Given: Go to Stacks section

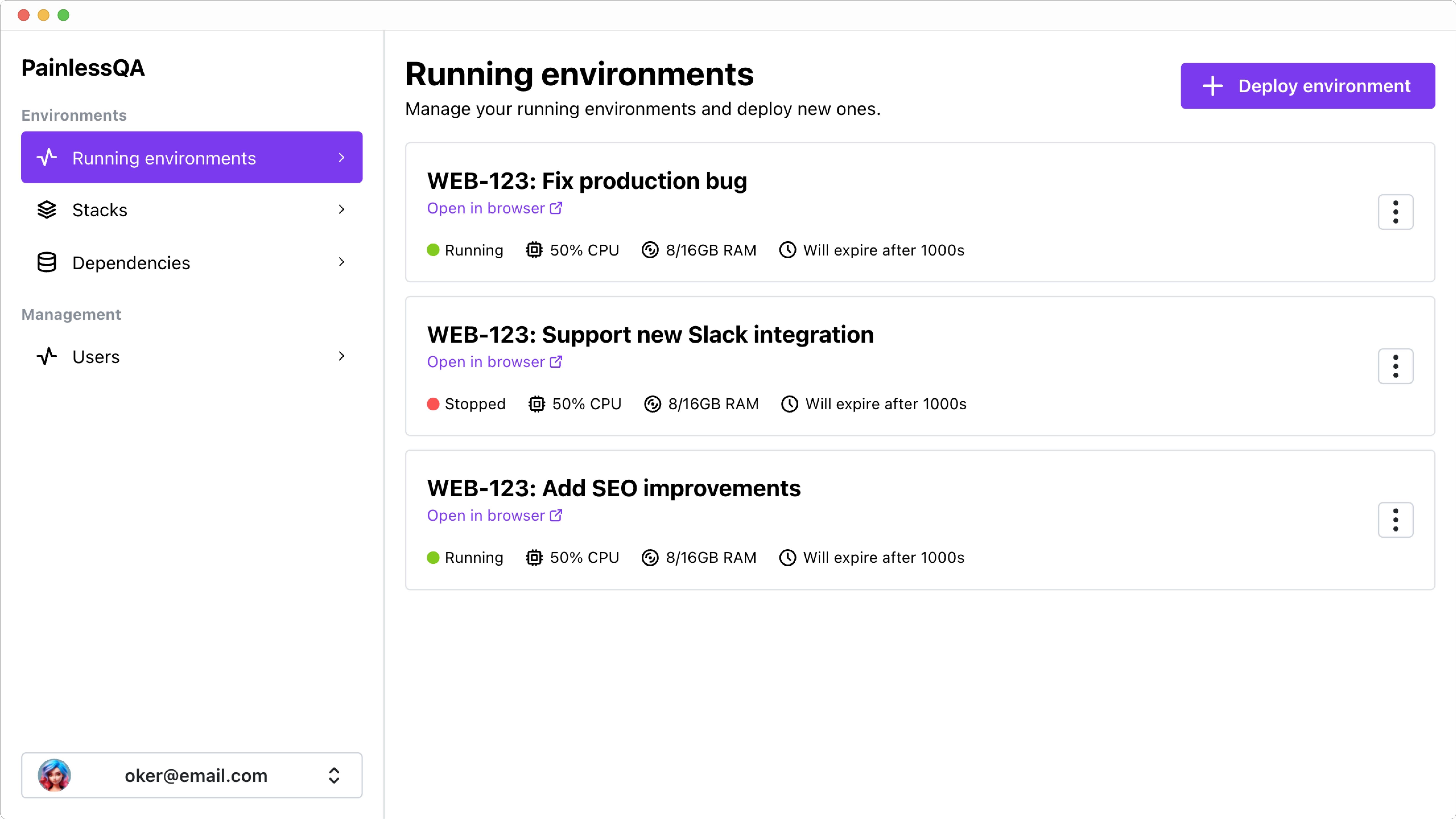Looking at the screenshot, I should (192, 210).
